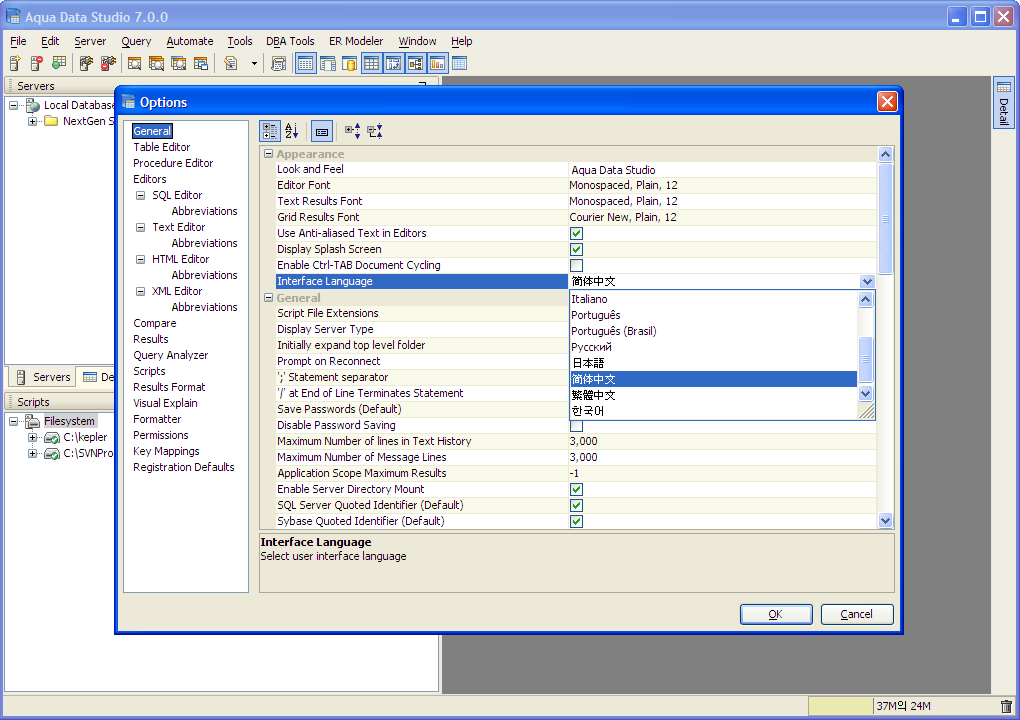Click the Expand All properties icon
The height and width of the screenshot is (720, 1020).
[353, 131]
